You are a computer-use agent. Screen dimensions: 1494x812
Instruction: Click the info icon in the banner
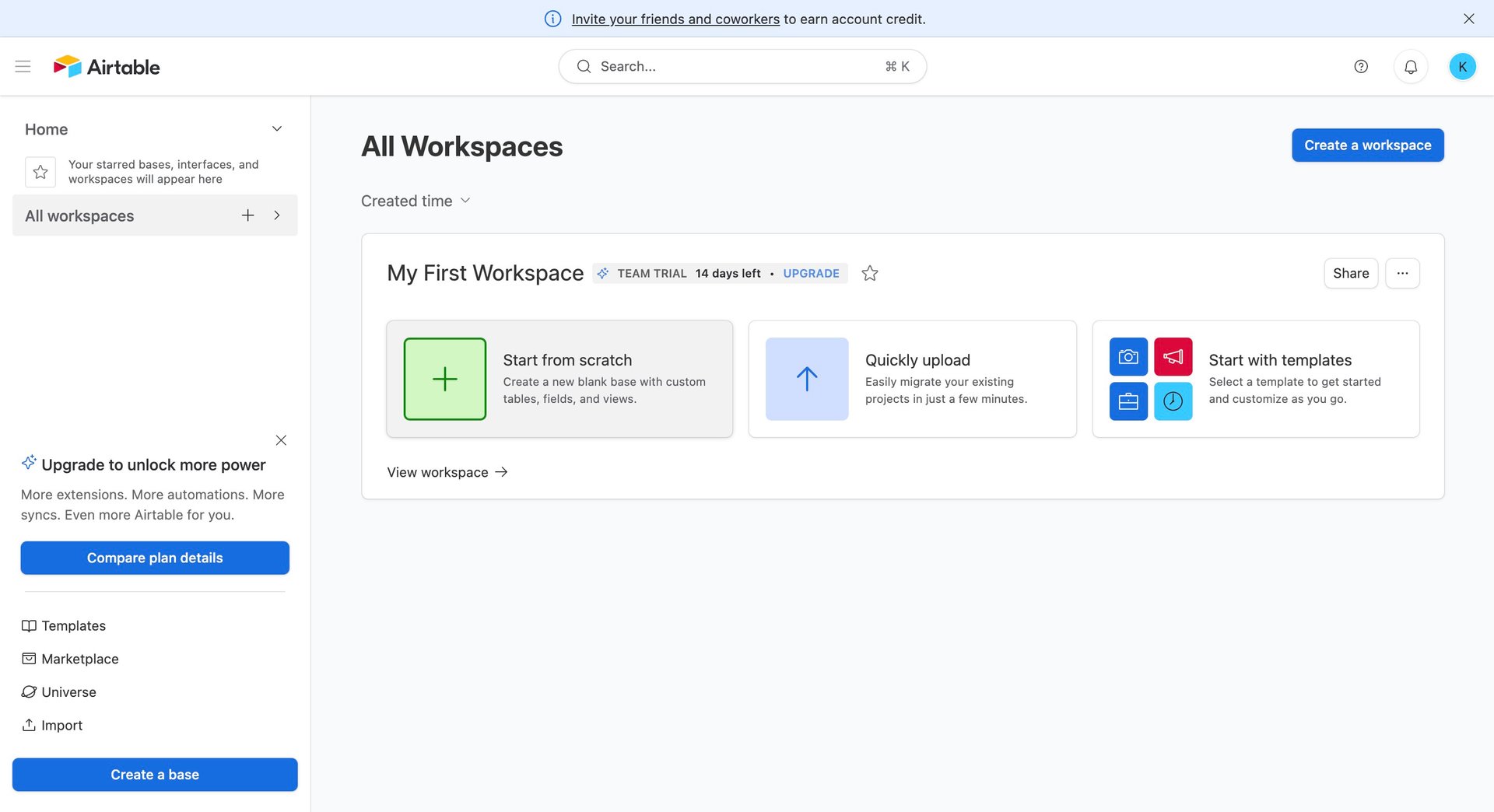(x=552, y=19)
